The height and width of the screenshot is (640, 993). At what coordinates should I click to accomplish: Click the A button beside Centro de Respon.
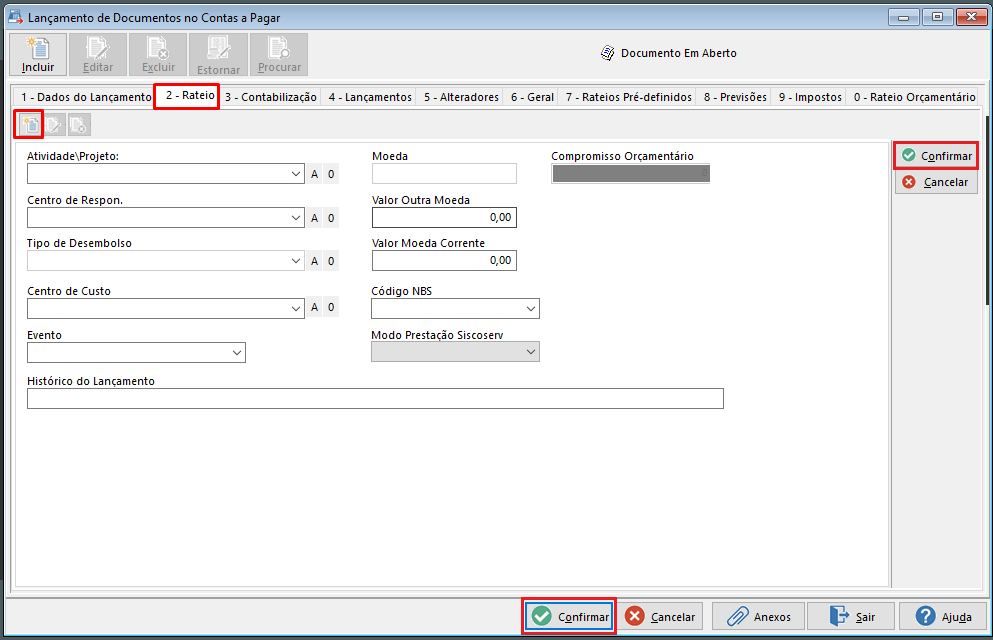(315, 218)
